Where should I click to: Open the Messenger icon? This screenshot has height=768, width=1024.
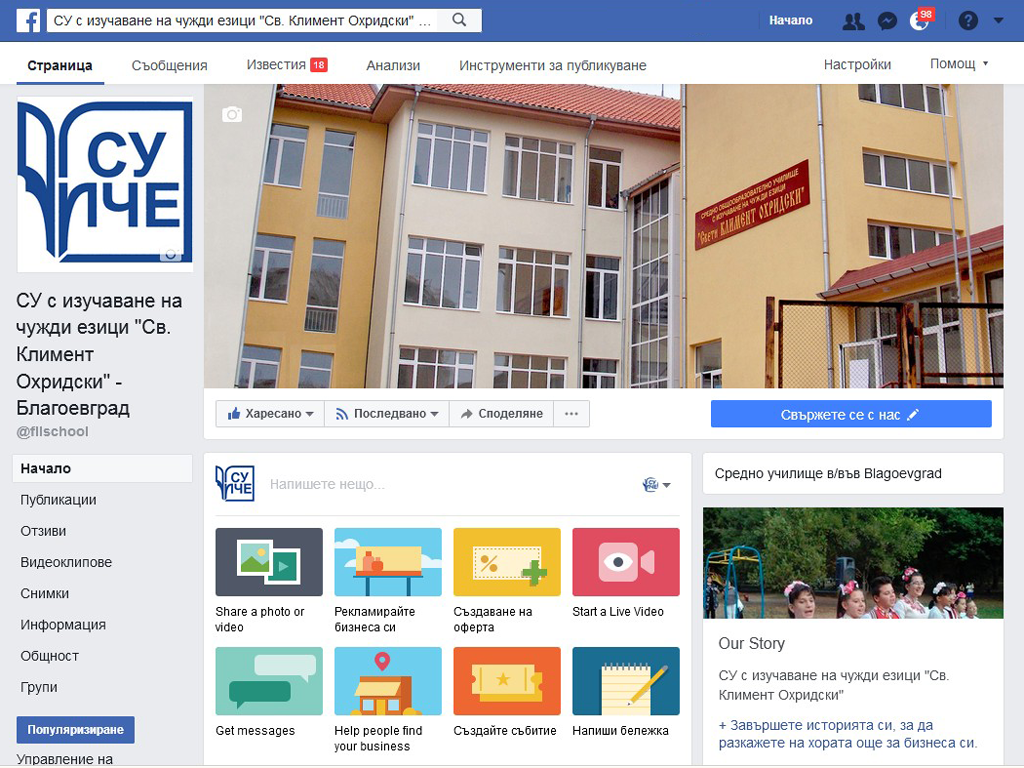coord(887,22)
